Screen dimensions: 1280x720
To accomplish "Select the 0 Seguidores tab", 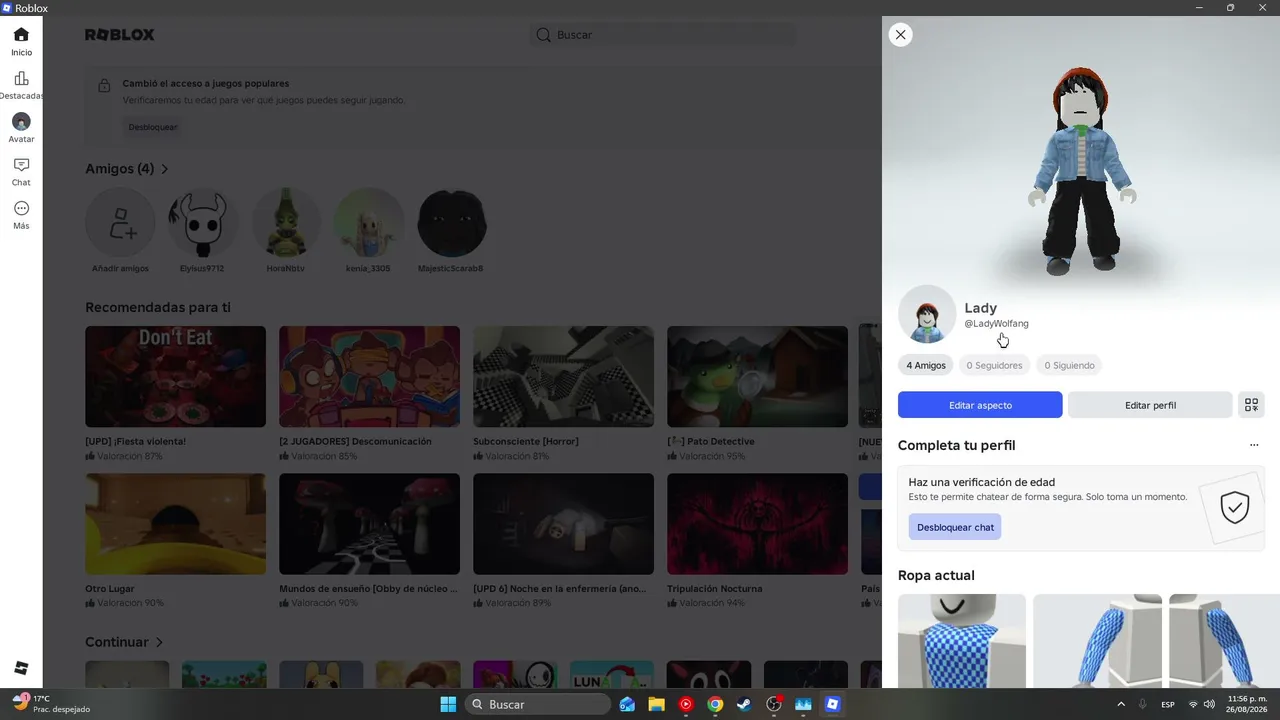I will pyautogui.click(x=994, y=365).
